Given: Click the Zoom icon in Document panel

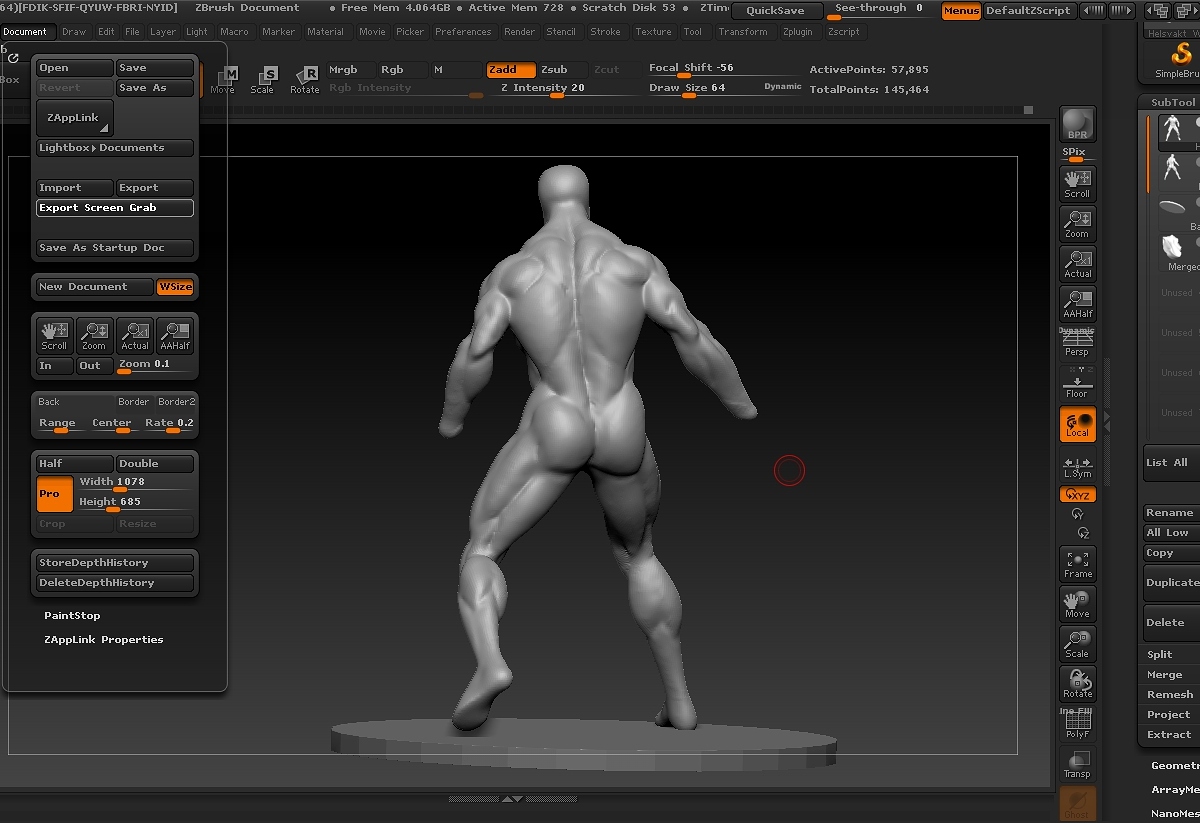Looking at the screenshot, I should pyautogui.click(x=94, y=335).
